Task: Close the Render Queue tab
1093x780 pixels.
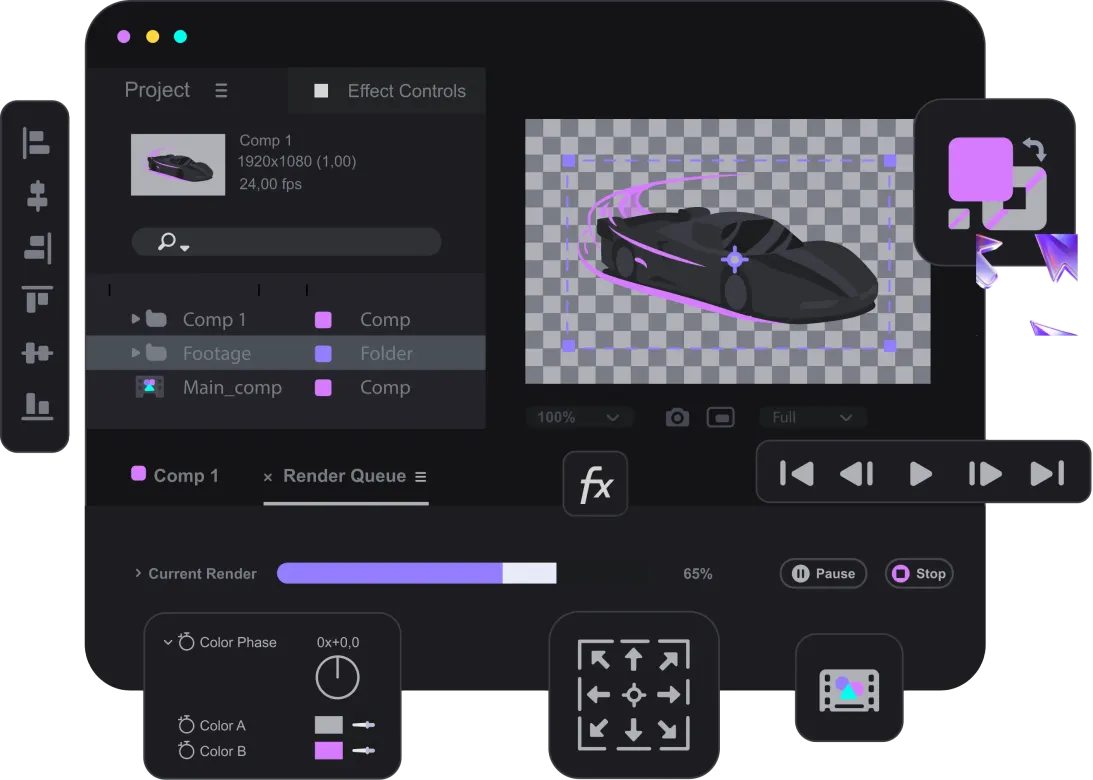Action: pos(268,477)
